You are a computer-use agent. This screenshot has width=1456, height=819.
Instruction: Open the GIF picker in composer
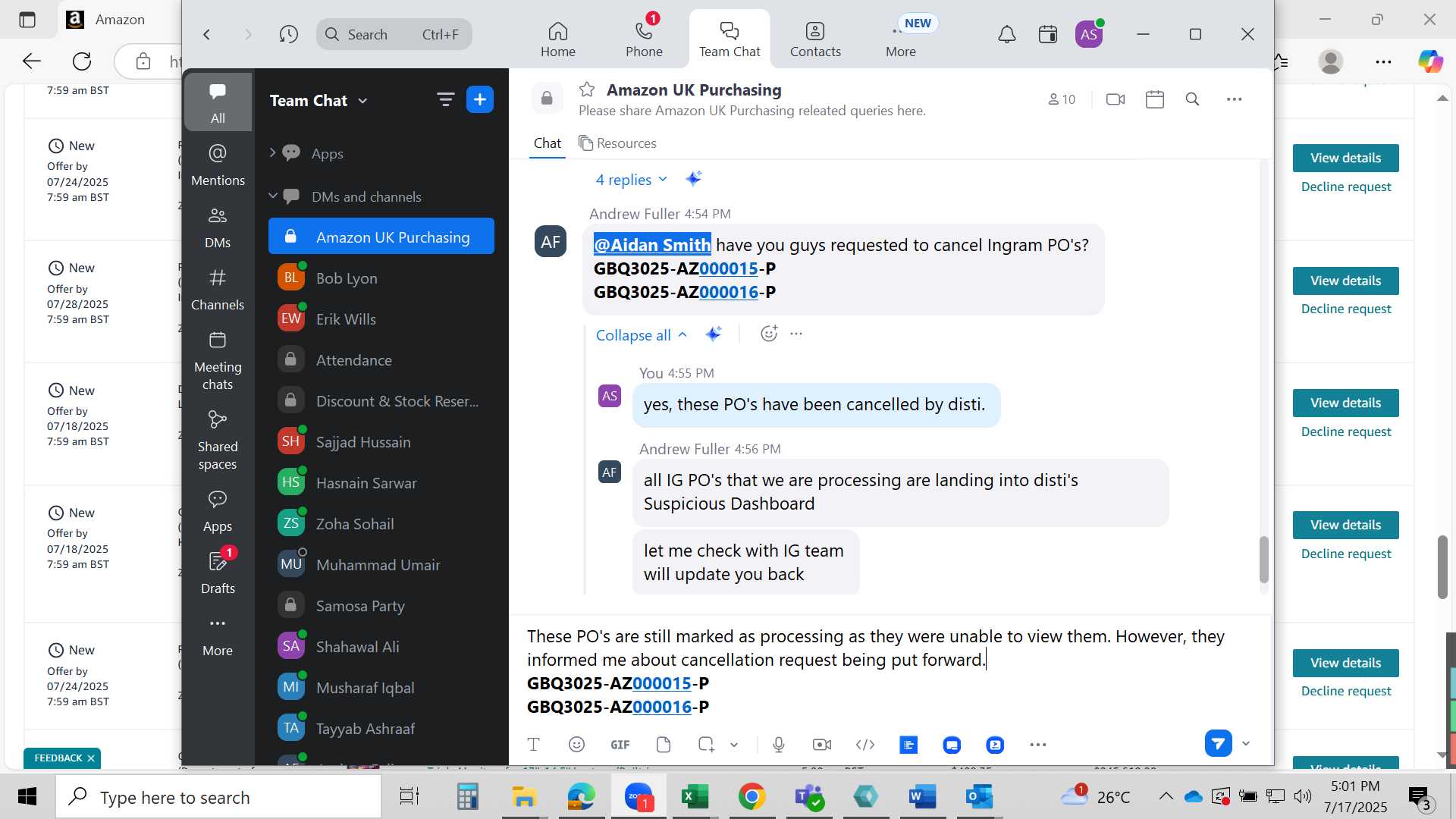[620, 745]
